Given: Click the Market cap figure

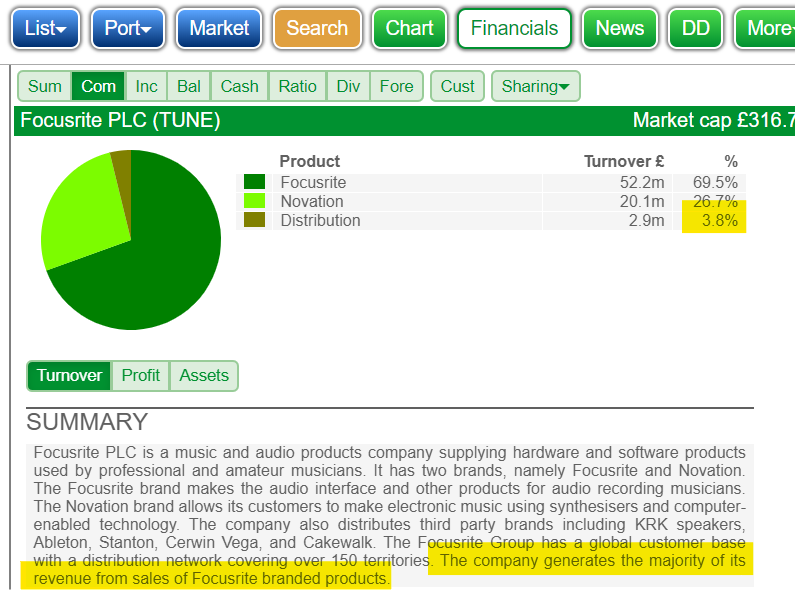Looking at the screenshot, I should coord(713,121).
